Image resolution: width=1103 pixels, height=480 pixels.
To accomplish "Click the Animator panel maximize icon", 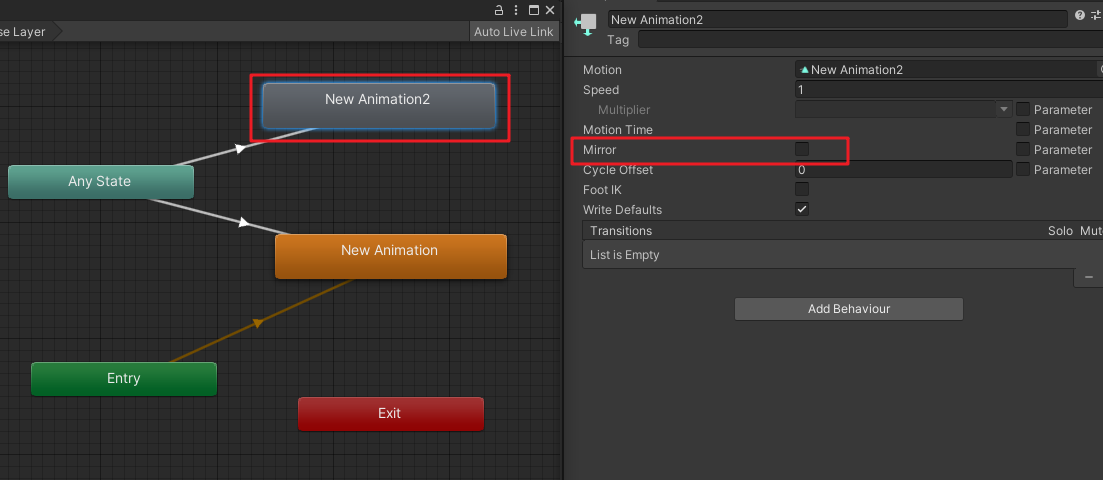I will [533, 10].
